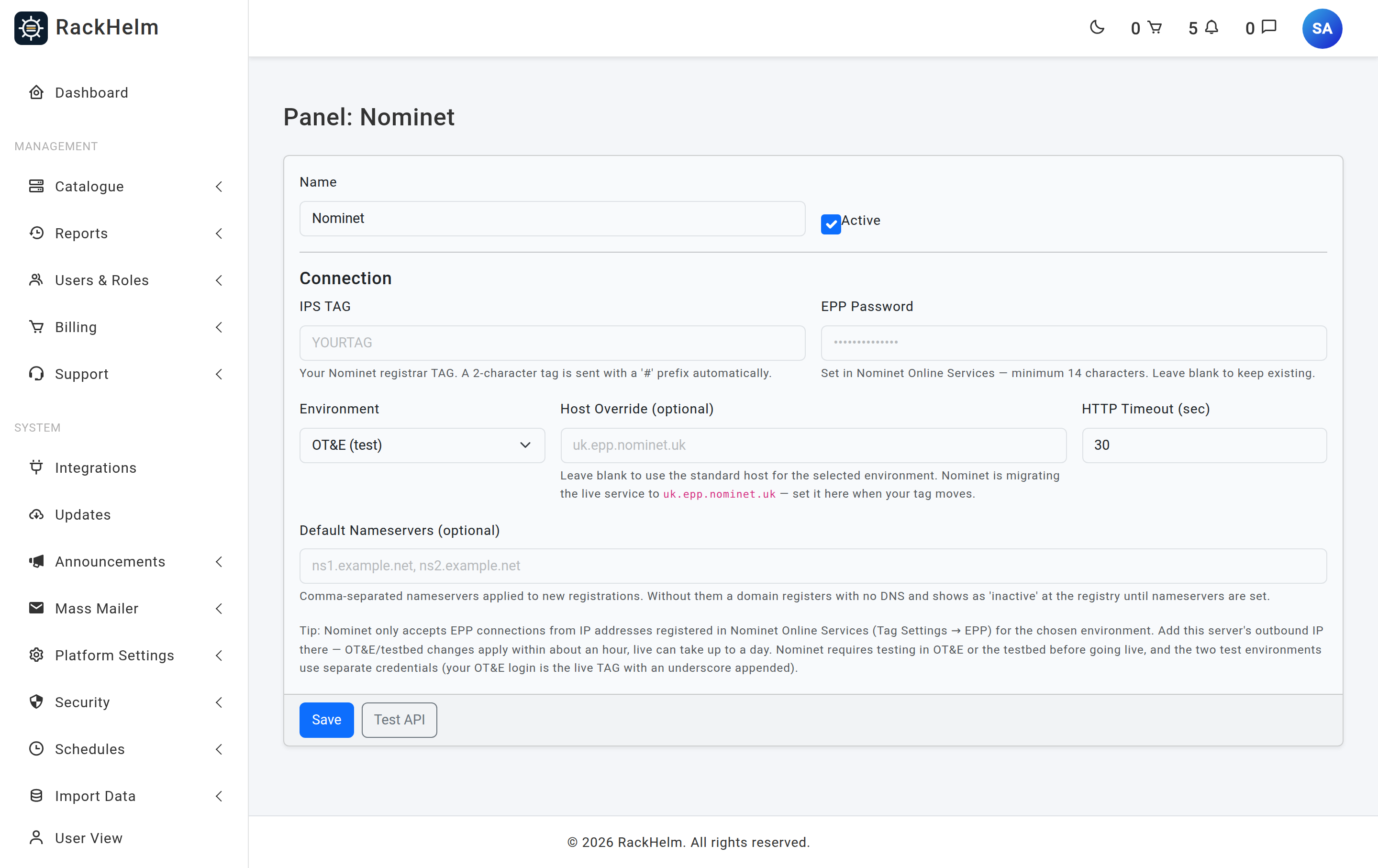
Task: Expand the Announcements chevron
Action: [219, 562]
